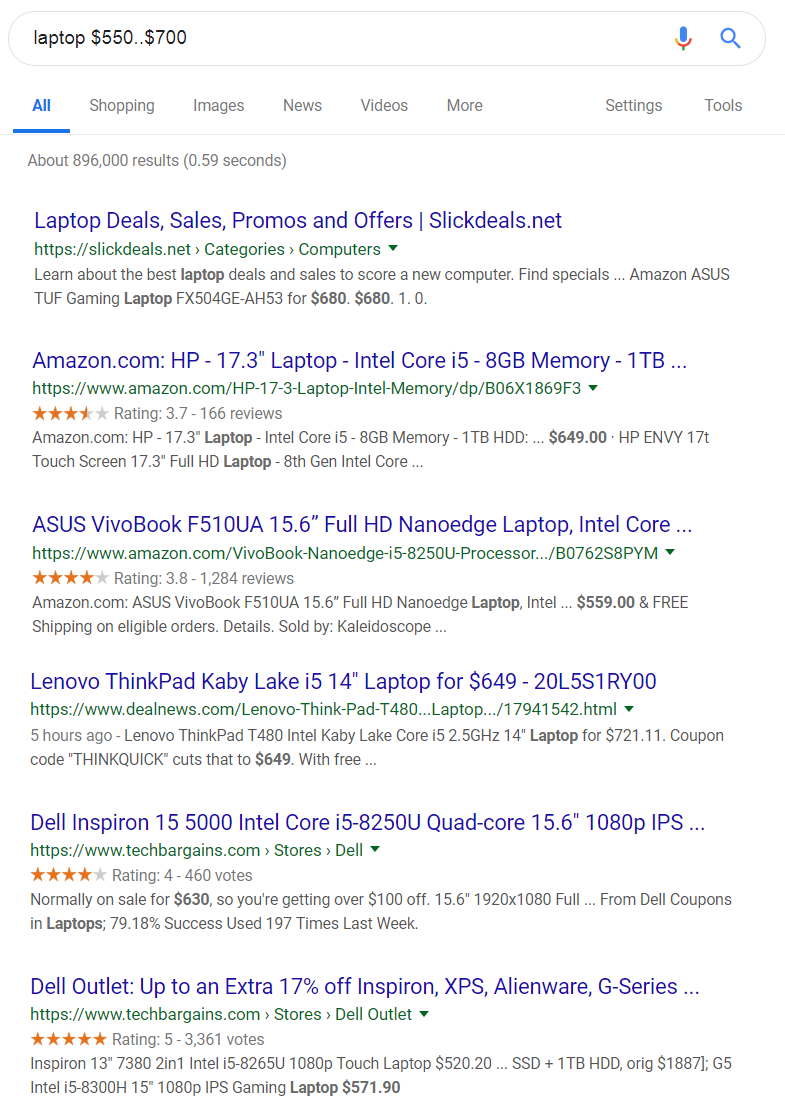The image size is (785, 1110).
Task: Open the More search categories menu
Action: (x=464, y=105)
